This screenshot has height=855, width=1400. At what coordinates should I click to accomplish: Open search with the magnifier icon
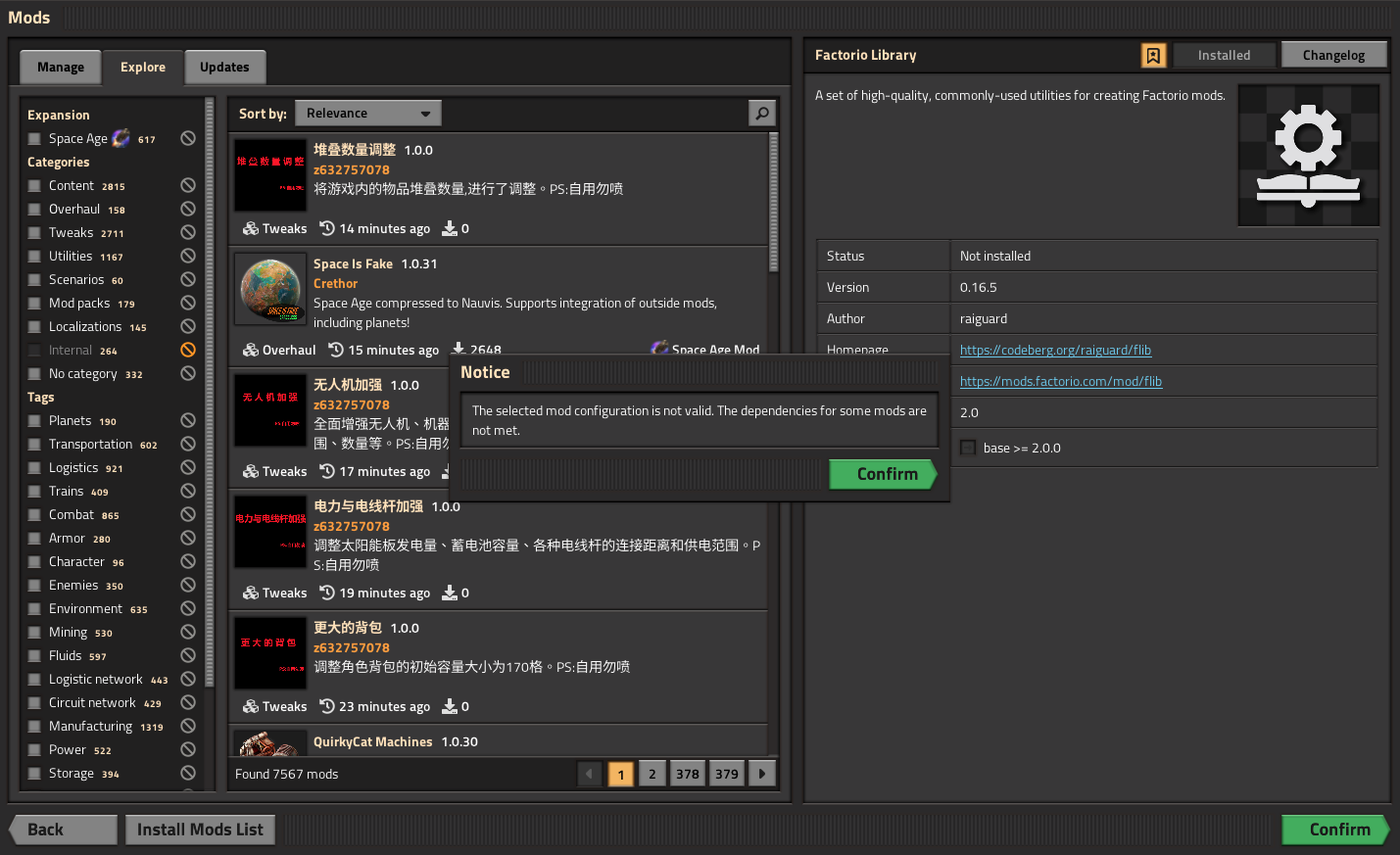click(761, 113)
